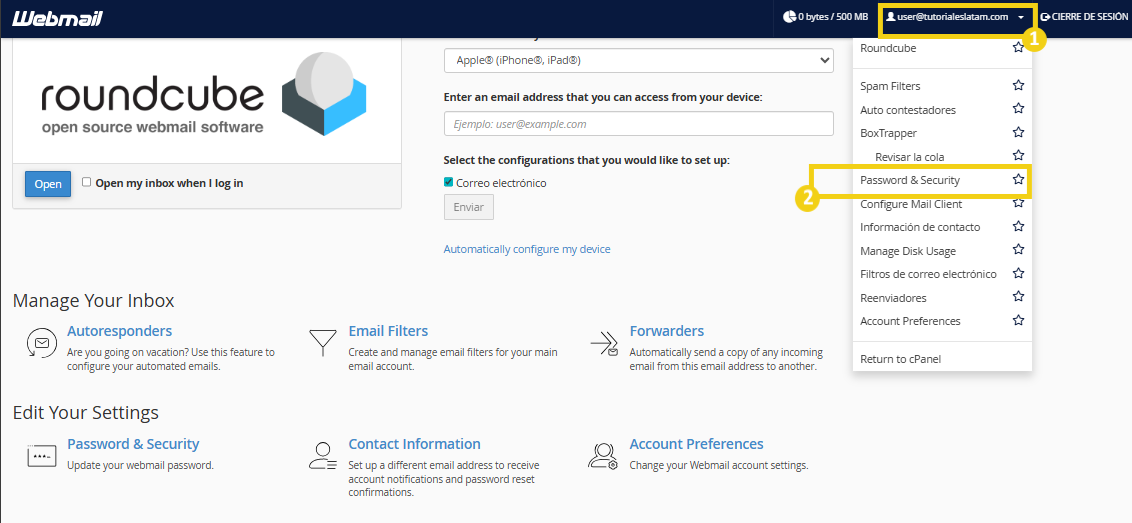Screen dimensions: 1132x523
Task: Star the Account Preferences menu entry
Action: point(1018,320)
